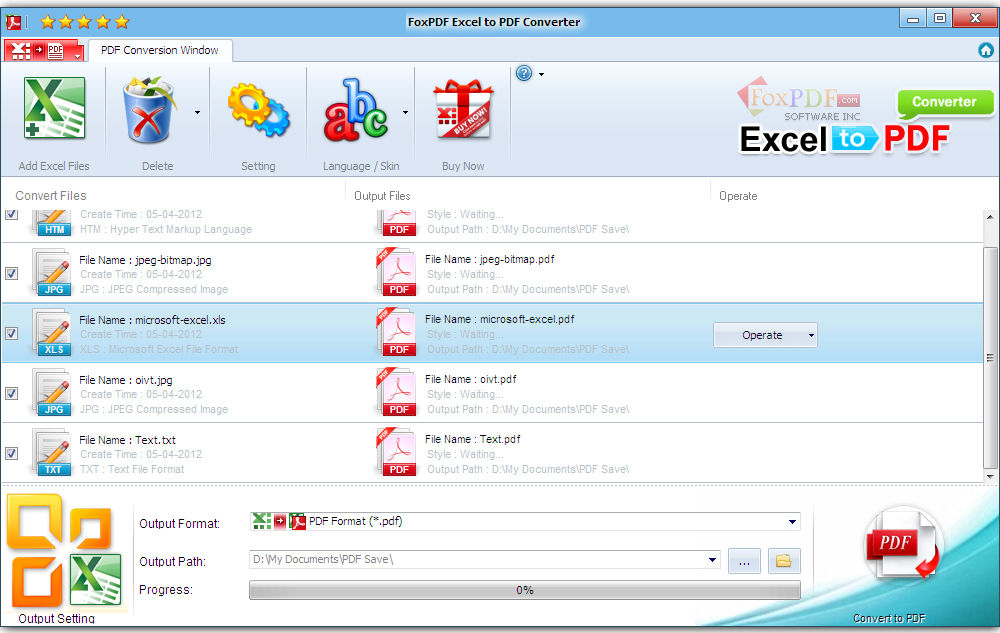1000x633 pixels.
Task: Toggle the HTM file row checkbox
Action: coord(11,214)
